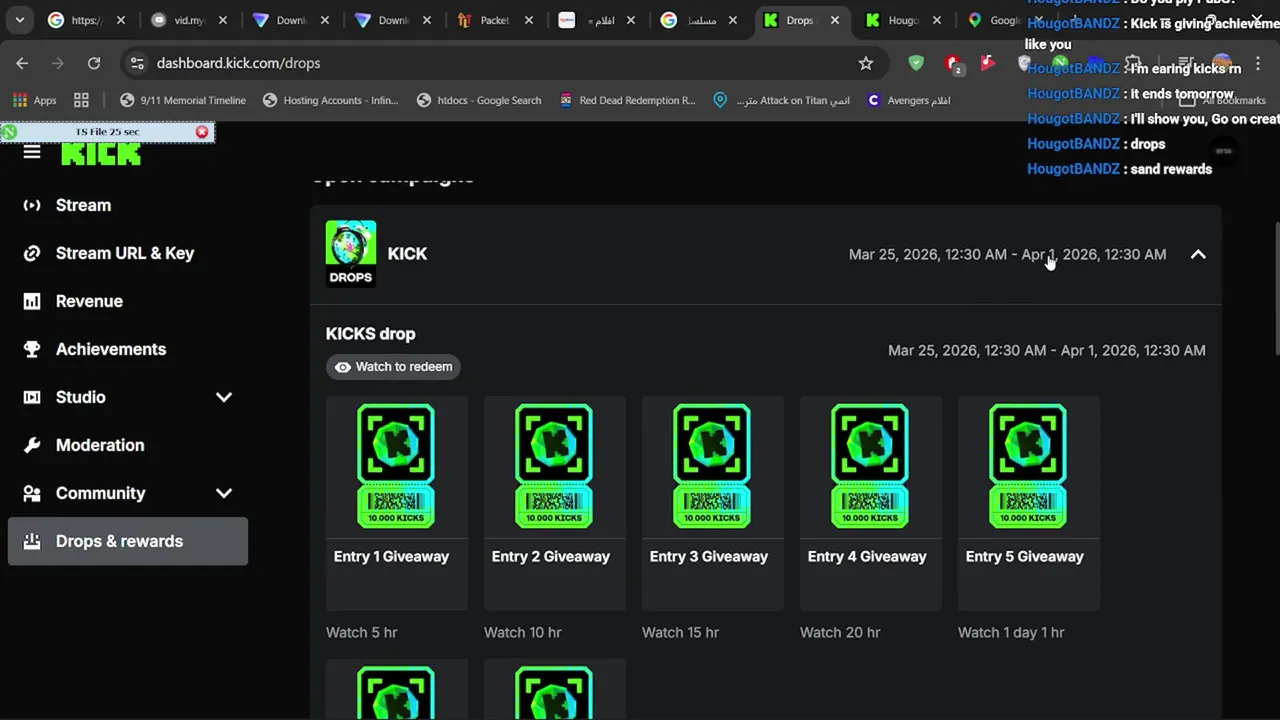
Task: Select the Entry 3 Giveaway ticket icon
Action: [712, 466]
